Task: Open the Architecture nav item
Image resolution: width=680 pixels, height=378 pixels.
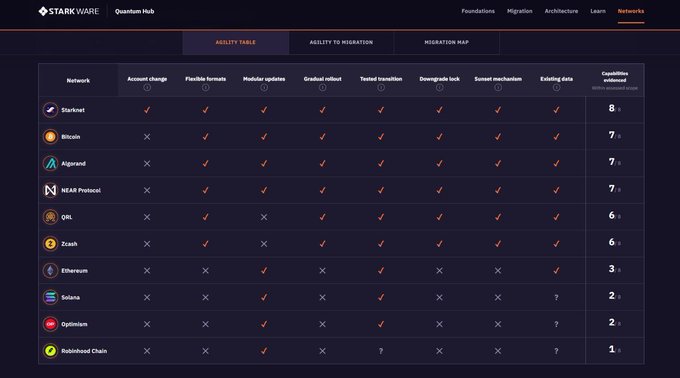Action: tap(561, 11)
